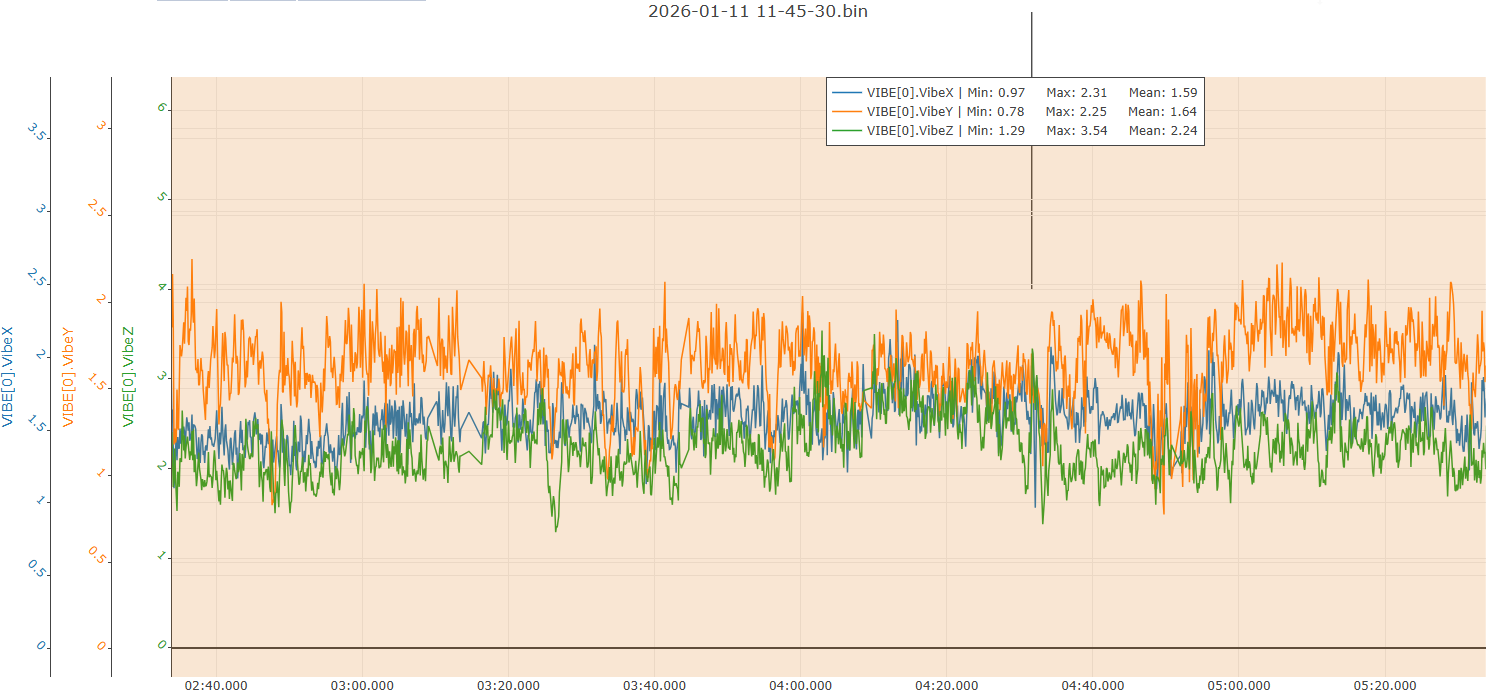Click the orange VibeY axis tick 0.5
This screenshot has height=697, width=1505.
[x=99, y=555]
